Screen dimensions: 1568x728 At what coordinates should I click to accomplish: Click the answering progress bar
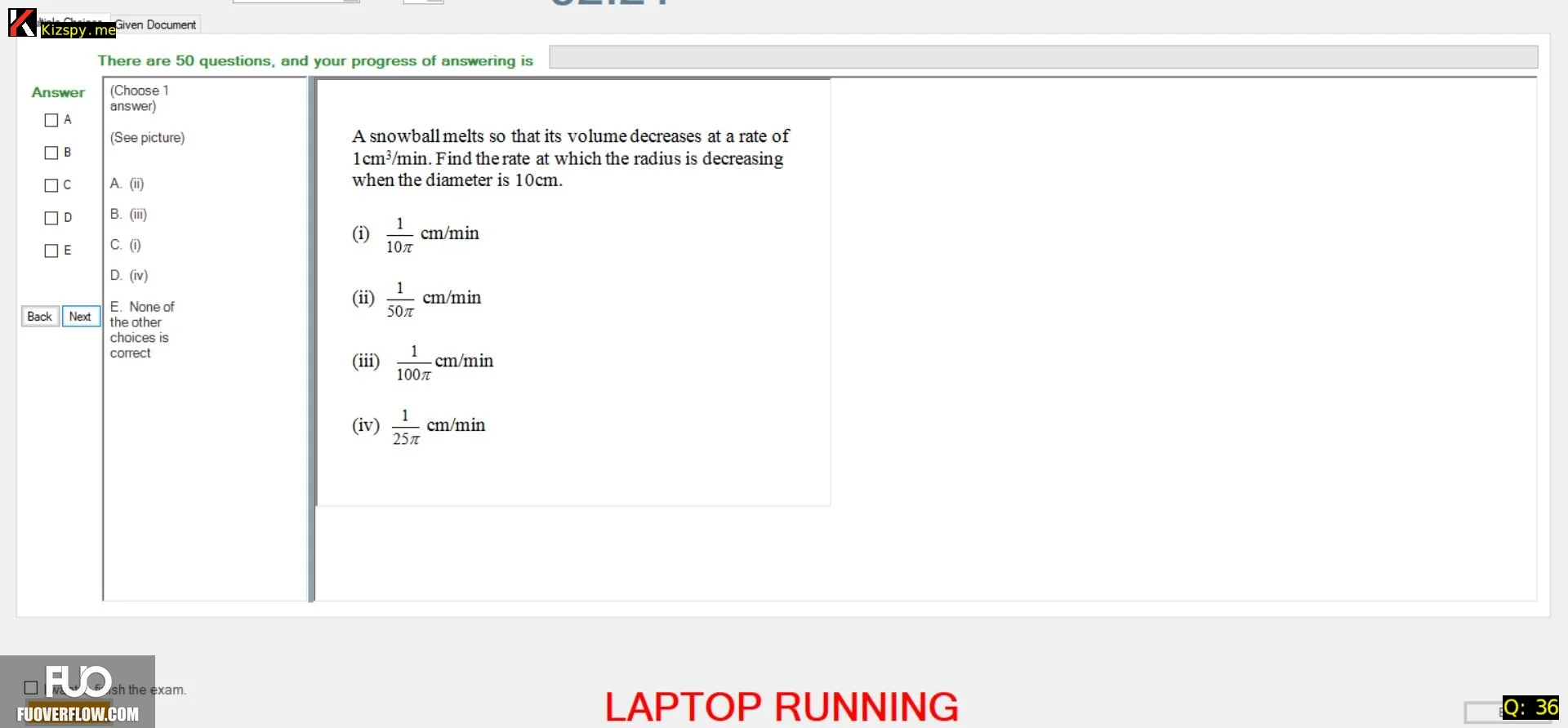click(x=1043, y=57)
